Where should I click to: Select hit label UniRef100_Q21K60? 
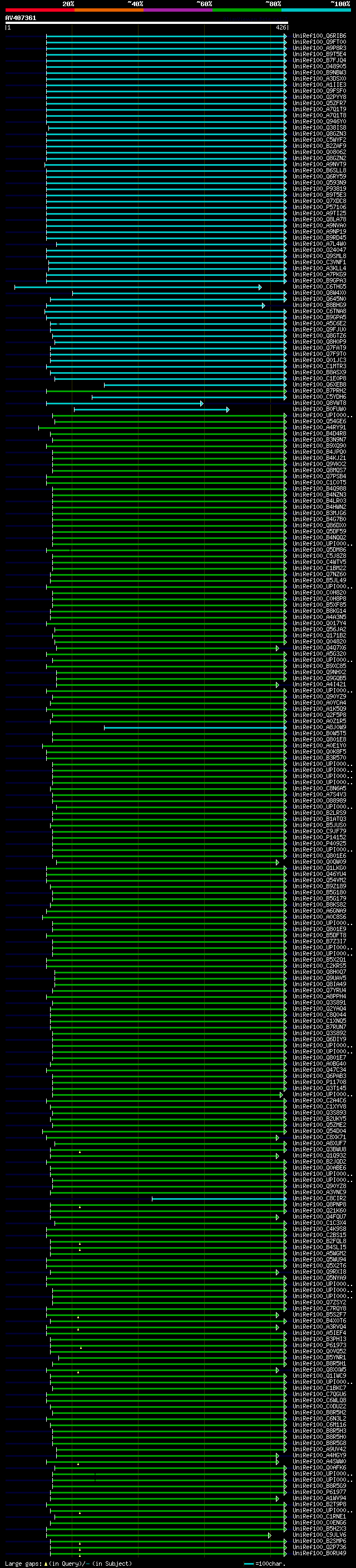[319, 1211]
